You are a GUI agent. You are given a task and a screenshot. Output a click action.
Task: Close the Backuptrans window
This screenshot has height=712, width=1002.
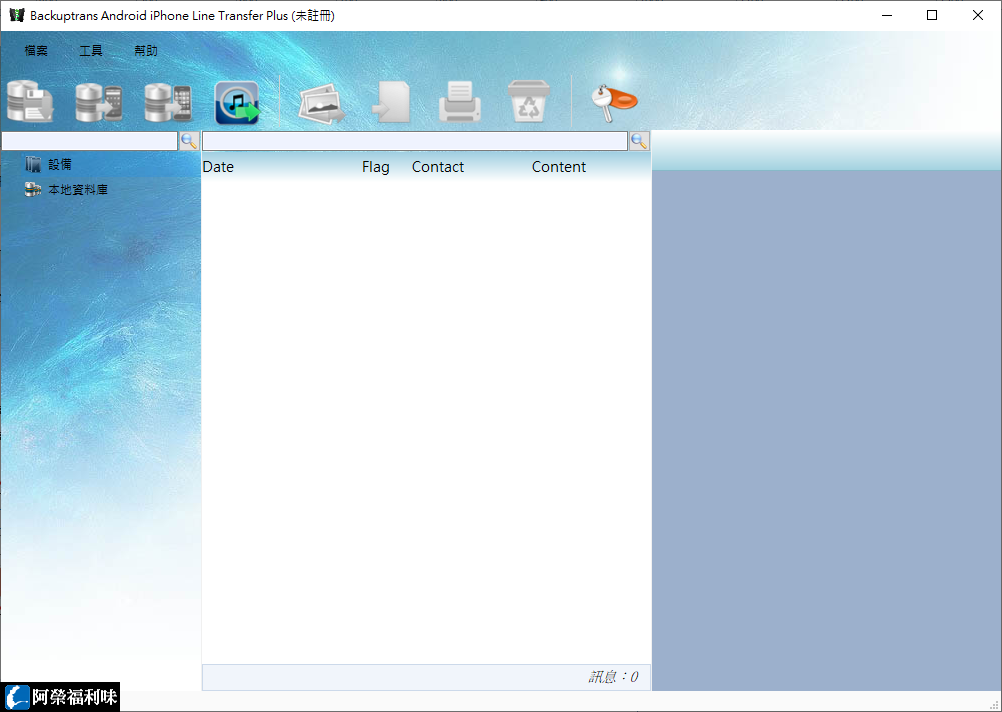tap(978, 15)
